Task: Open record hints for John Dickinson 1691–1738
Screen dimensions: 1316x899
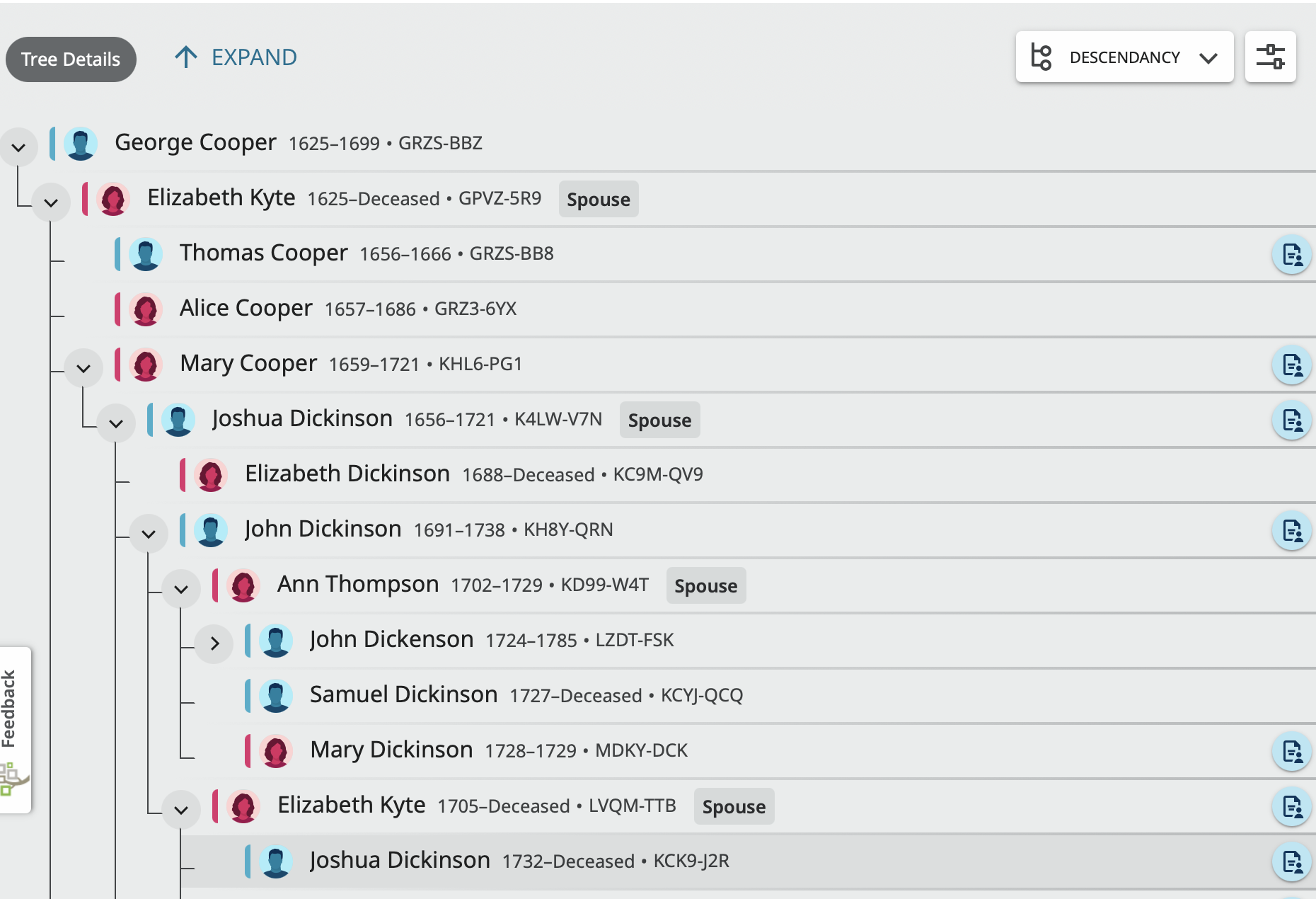Action: [1291, 531]
